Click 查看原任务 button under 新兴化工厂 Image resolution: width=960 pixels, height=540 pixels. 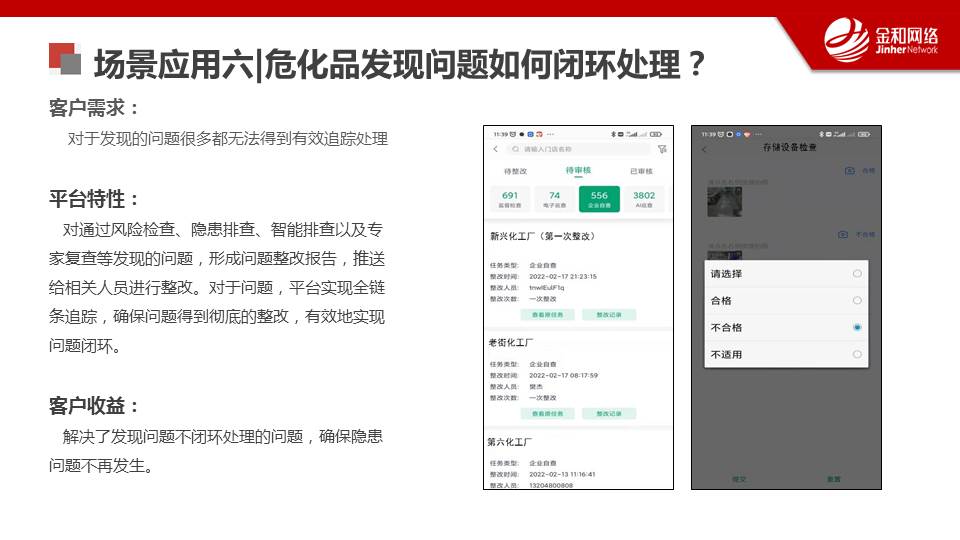point(547,315)
